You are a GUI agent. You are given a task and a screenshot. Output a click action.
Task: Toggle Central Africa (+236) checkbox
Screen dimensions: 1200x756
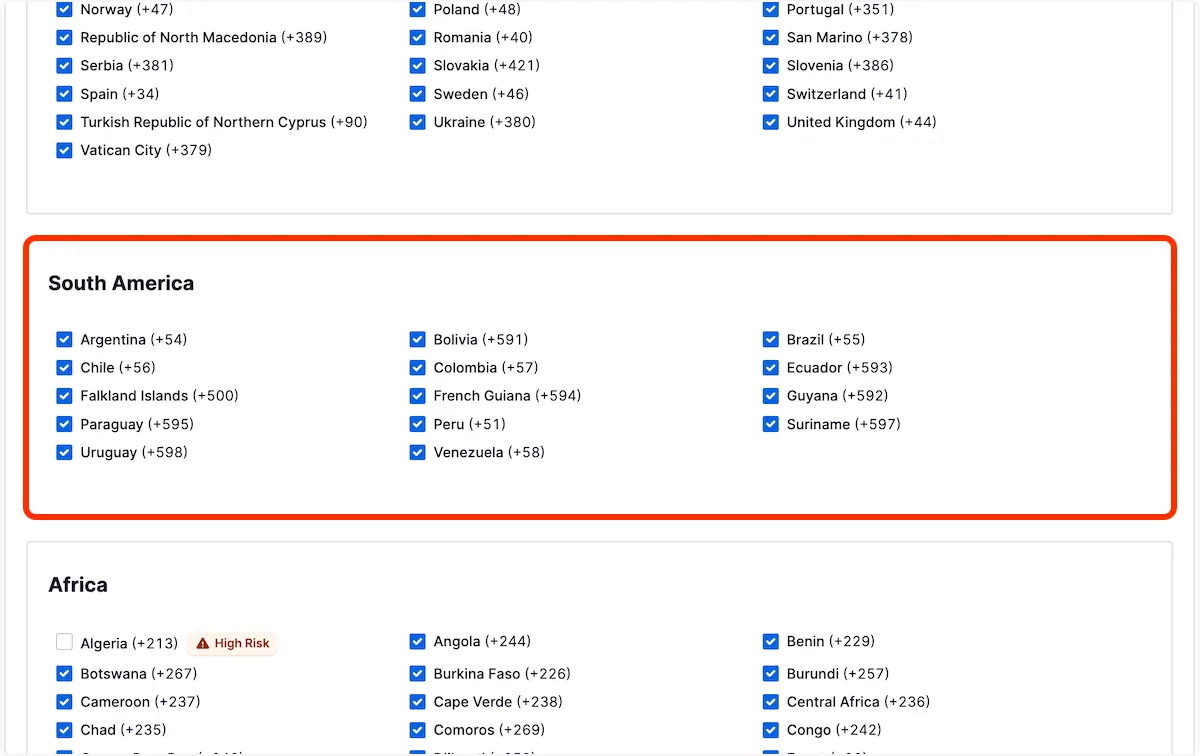coord(771,702)
